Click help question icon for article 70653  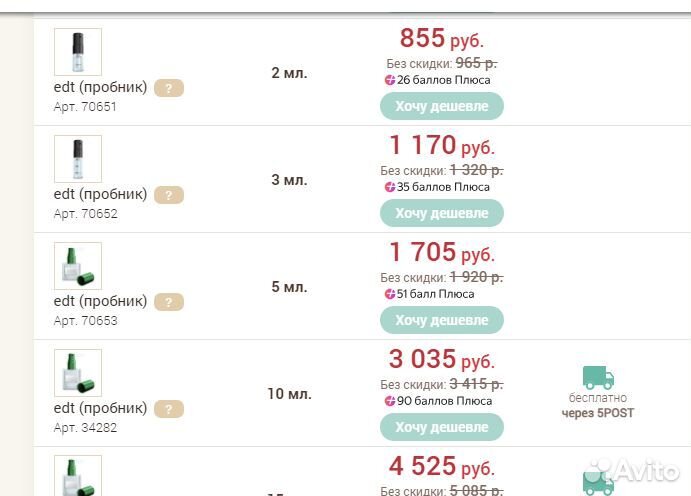169,302
